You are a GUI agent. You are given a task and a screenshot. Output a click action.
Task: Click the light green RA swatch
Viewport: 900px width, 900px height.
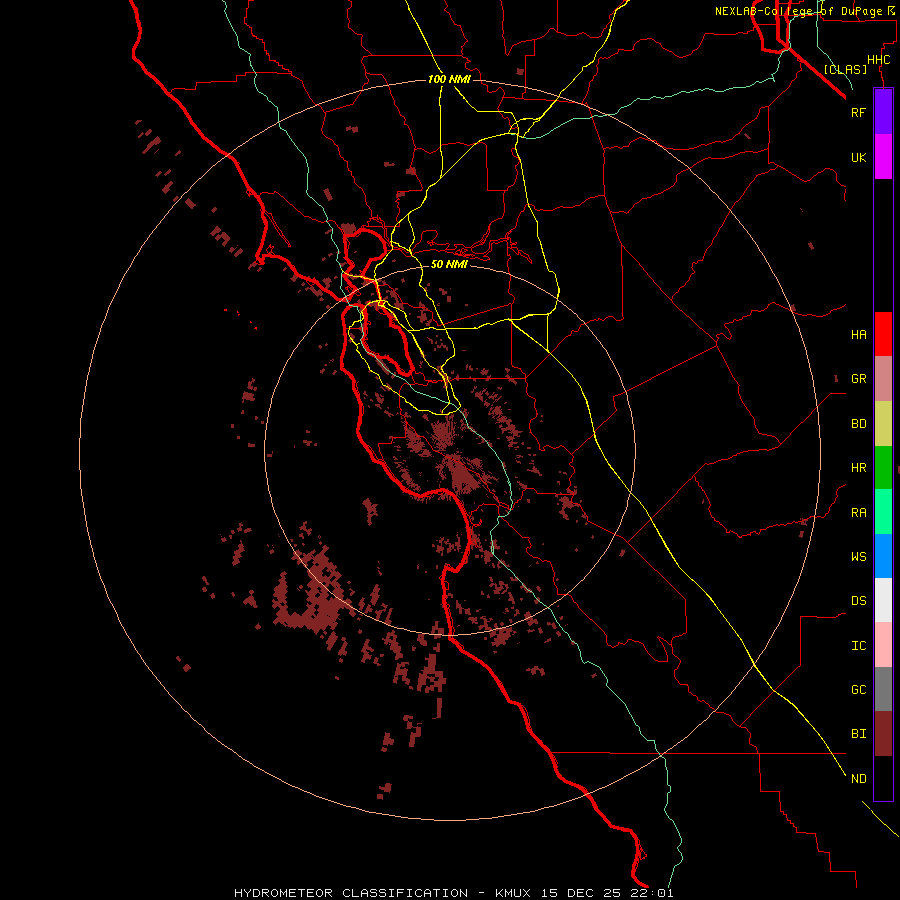coord(883,512)
